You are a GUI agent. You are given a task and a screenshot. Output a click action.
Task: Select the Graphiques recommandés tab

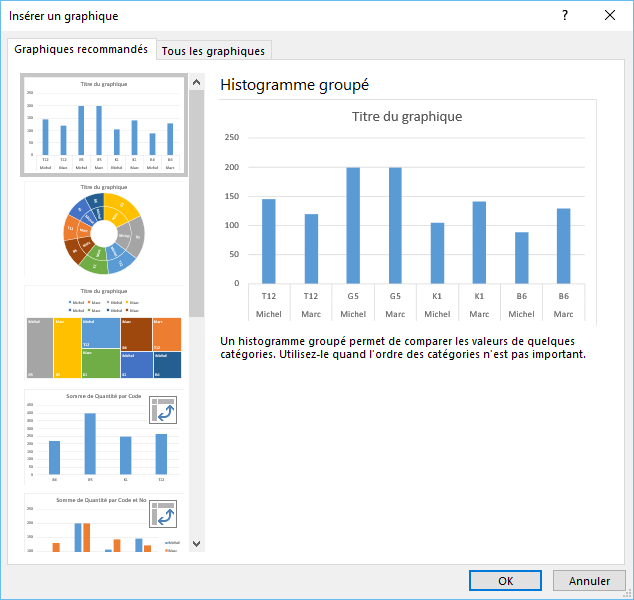pos(81,49)
